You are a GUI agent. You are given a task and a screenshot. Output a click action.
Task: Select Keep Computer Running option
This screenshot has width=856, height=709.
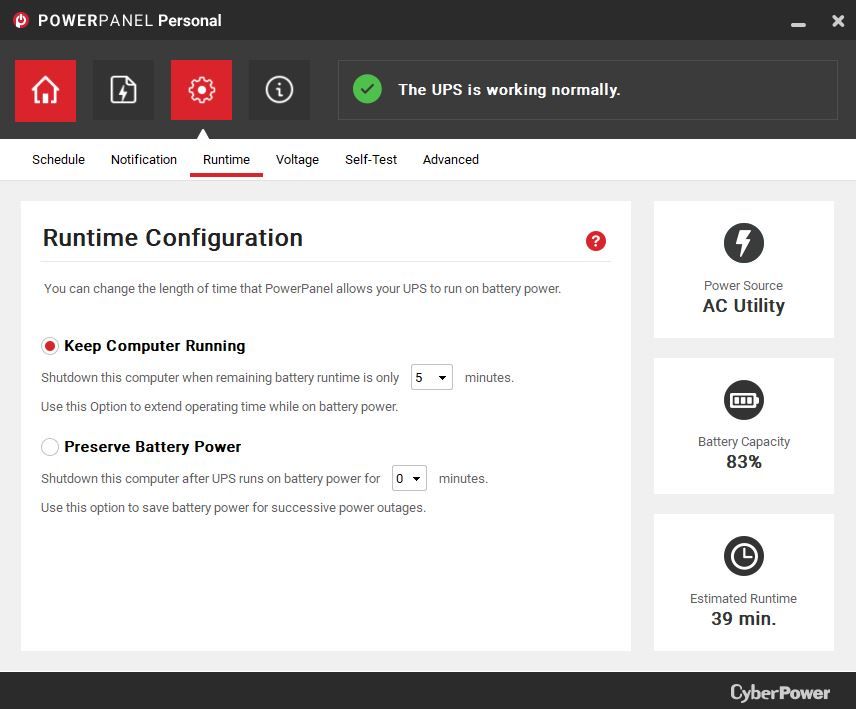pos(50,346)
